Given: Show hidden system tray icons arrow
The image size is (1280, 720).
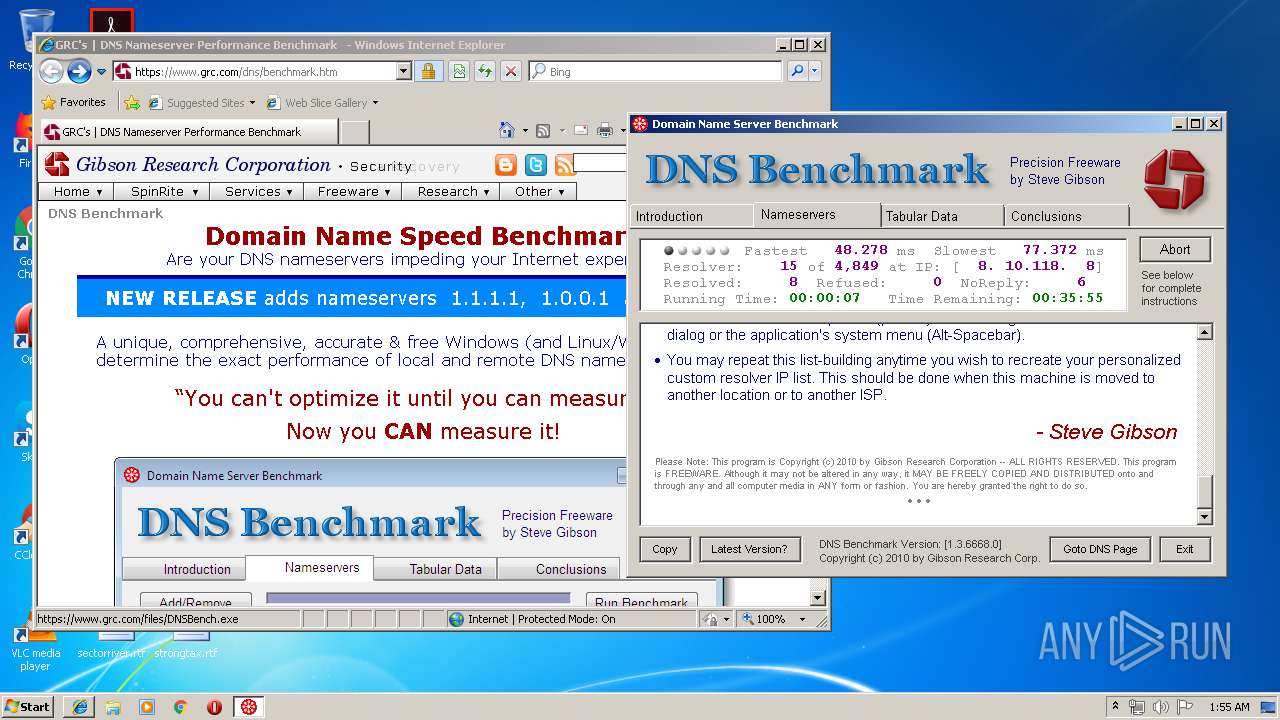Looking at the screenshot, I should click(1115, 707).
